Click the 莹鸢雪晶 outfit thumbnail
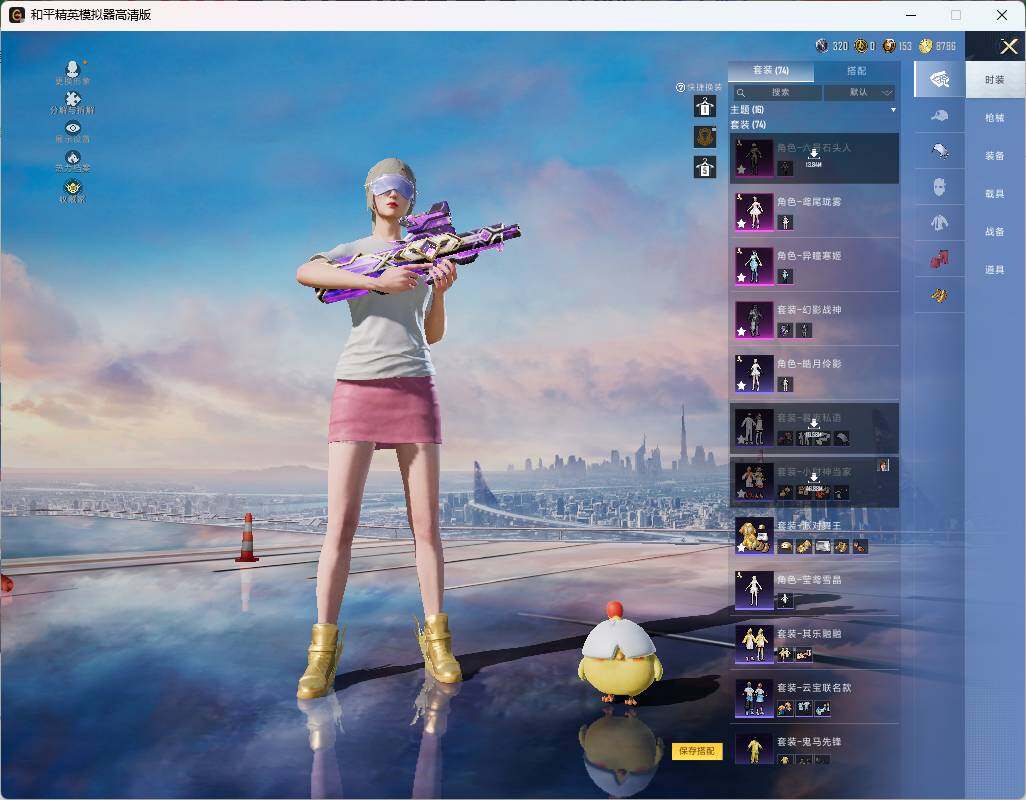Viewport: 1026px width, 800px height. click(754, 591)
